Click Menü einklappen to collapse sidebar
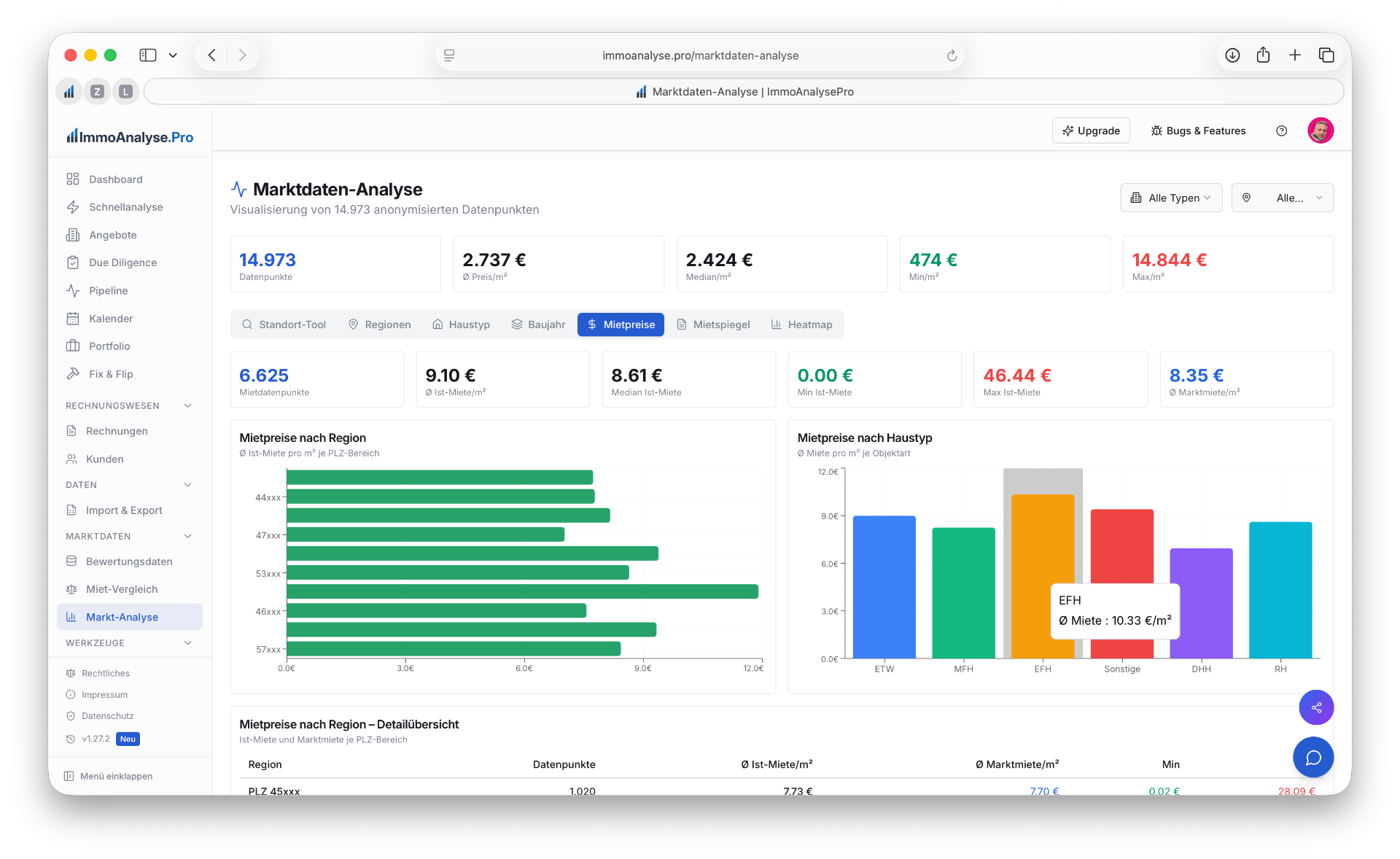Screen dimensions: 1400x859 point(109,776)
